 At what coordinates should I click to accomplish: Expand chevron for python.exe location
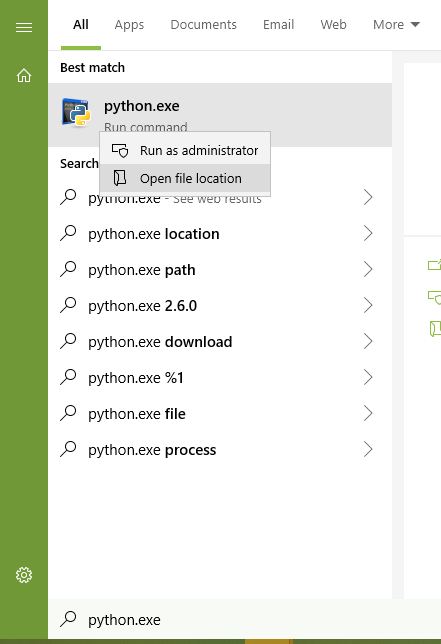[368, 233]
